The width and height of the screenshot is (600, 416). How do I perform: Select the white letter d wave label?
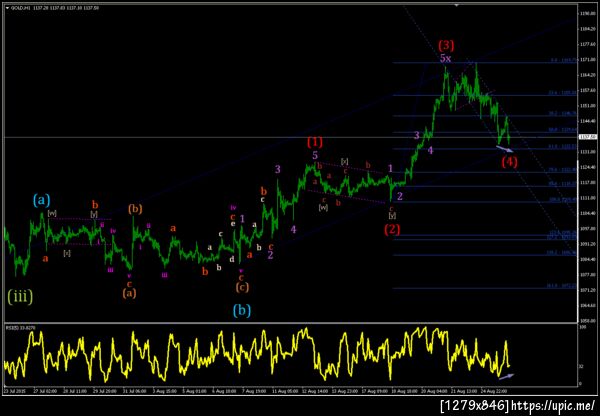click(232, 259)
